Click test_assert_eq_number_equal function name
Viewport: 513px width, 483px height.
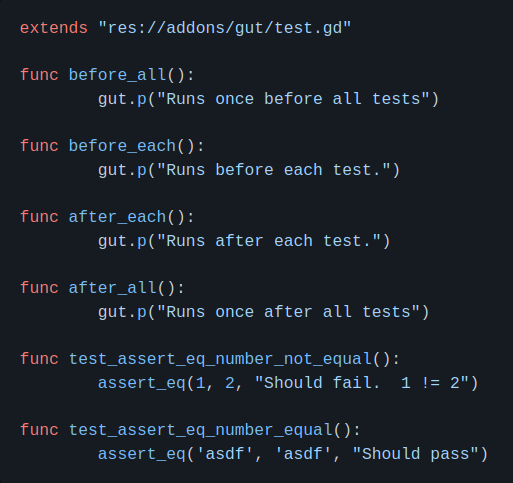(200, 430)
